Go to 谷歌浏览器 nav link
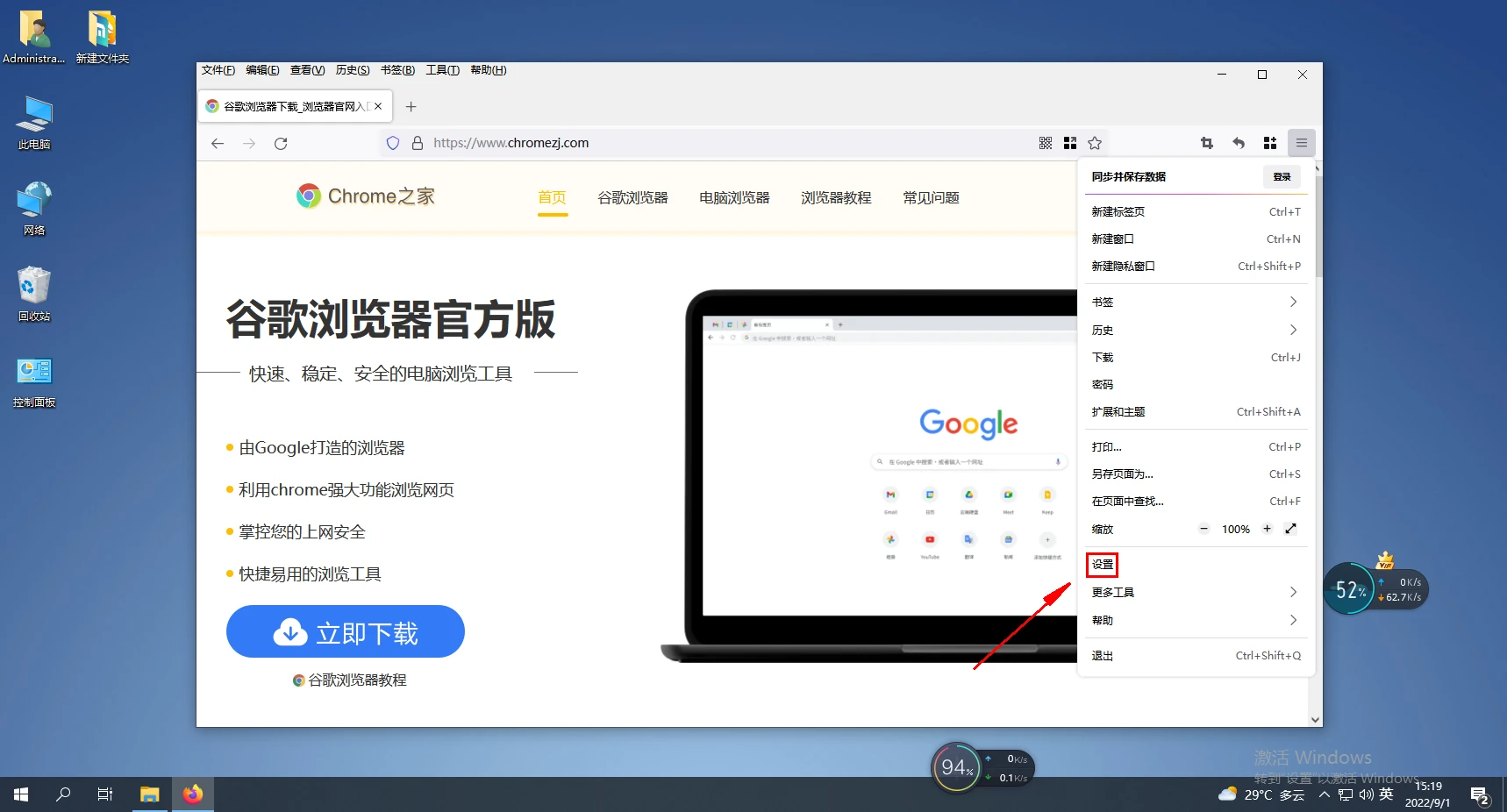1507x812 pixels. 632,197
